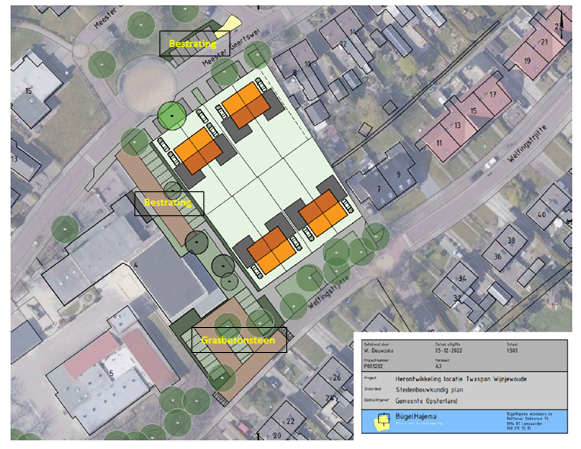Click the round turning circle on Meester Geertswei
Viewport: 581px width, 449px height.
(x=147, y=85)
